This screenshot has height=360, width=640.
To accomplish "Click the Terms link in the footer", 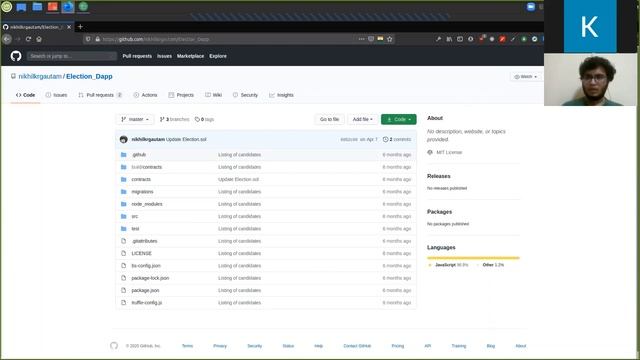I will (x=187, y=346).
